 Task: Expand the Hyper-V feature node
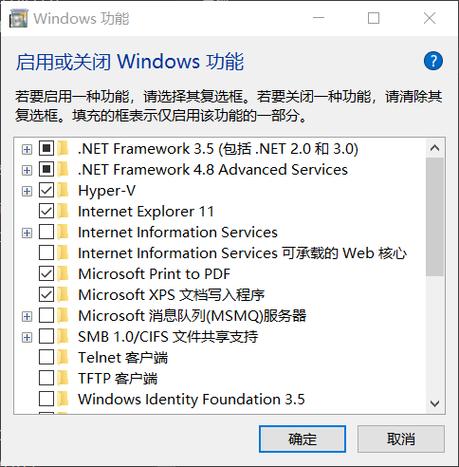point(27,191)
